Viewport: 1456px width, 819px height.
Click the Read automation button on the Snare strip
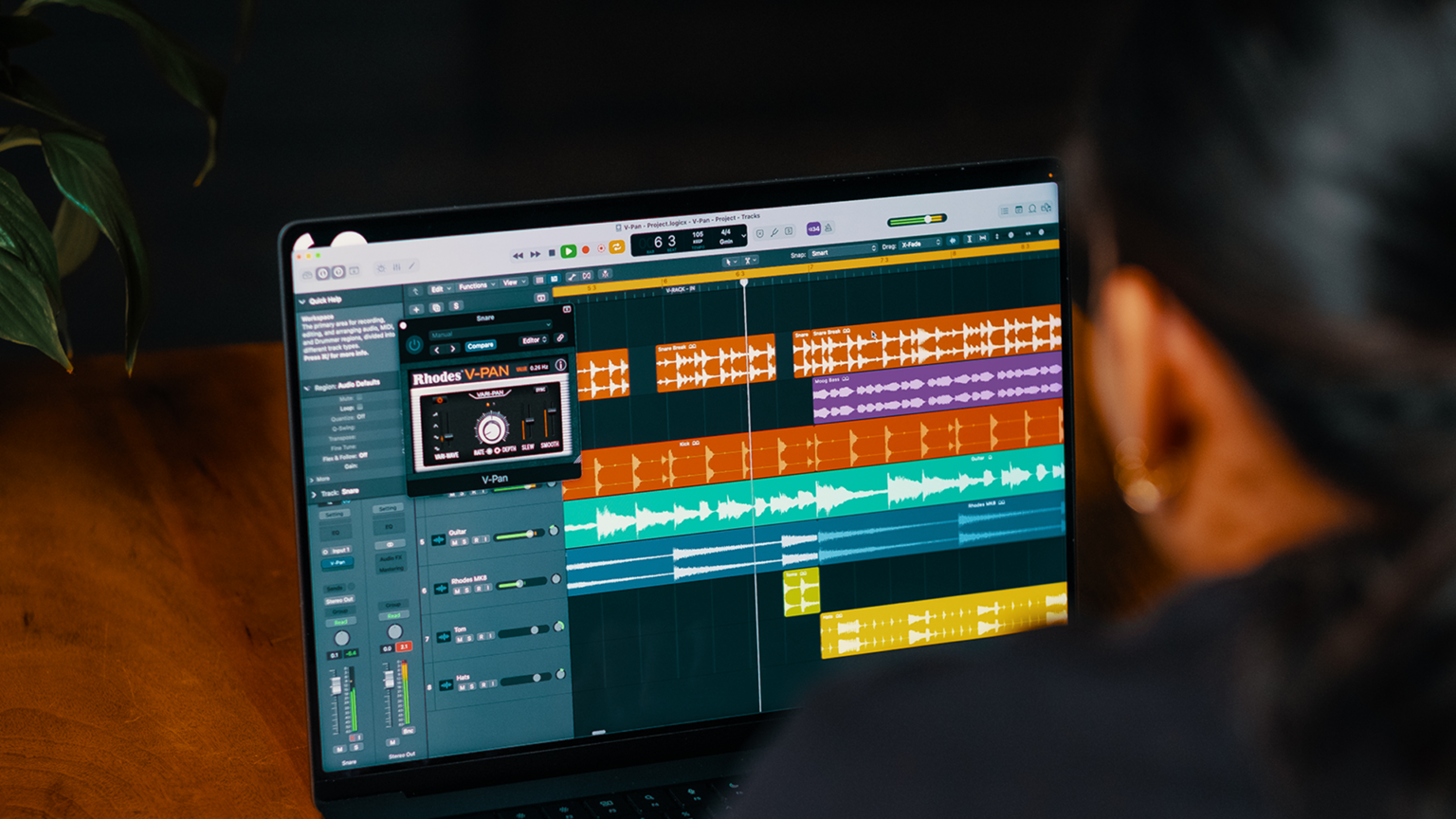(341, 622)
